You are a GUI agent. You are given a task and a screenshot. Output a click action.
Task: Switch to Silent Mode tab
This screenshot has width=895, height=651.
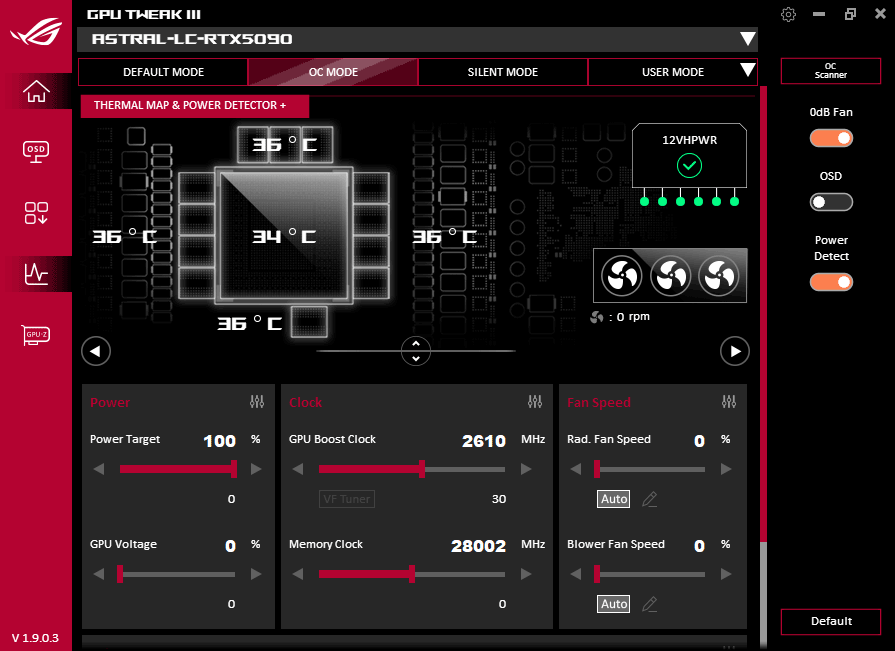[x=502, y=72]
